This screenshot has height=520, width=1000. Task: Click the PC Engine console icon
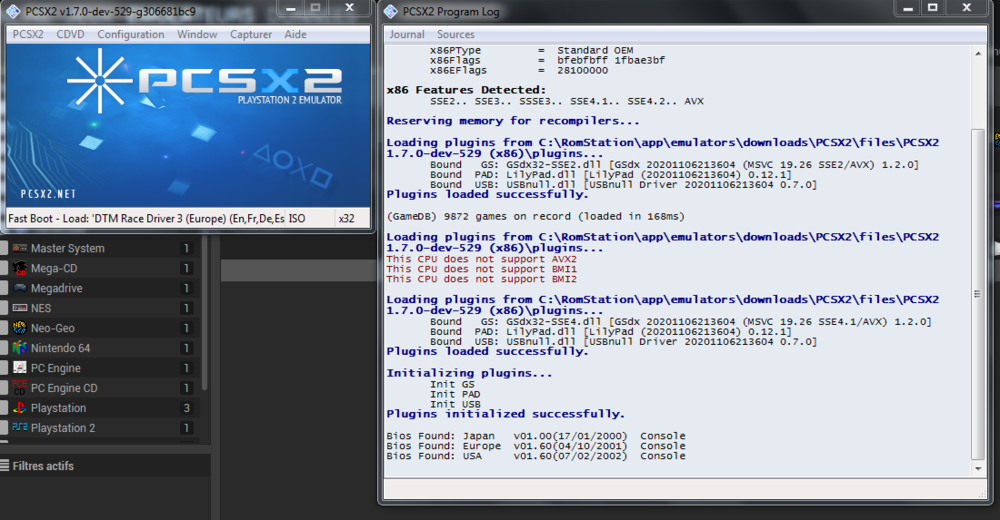20,368
